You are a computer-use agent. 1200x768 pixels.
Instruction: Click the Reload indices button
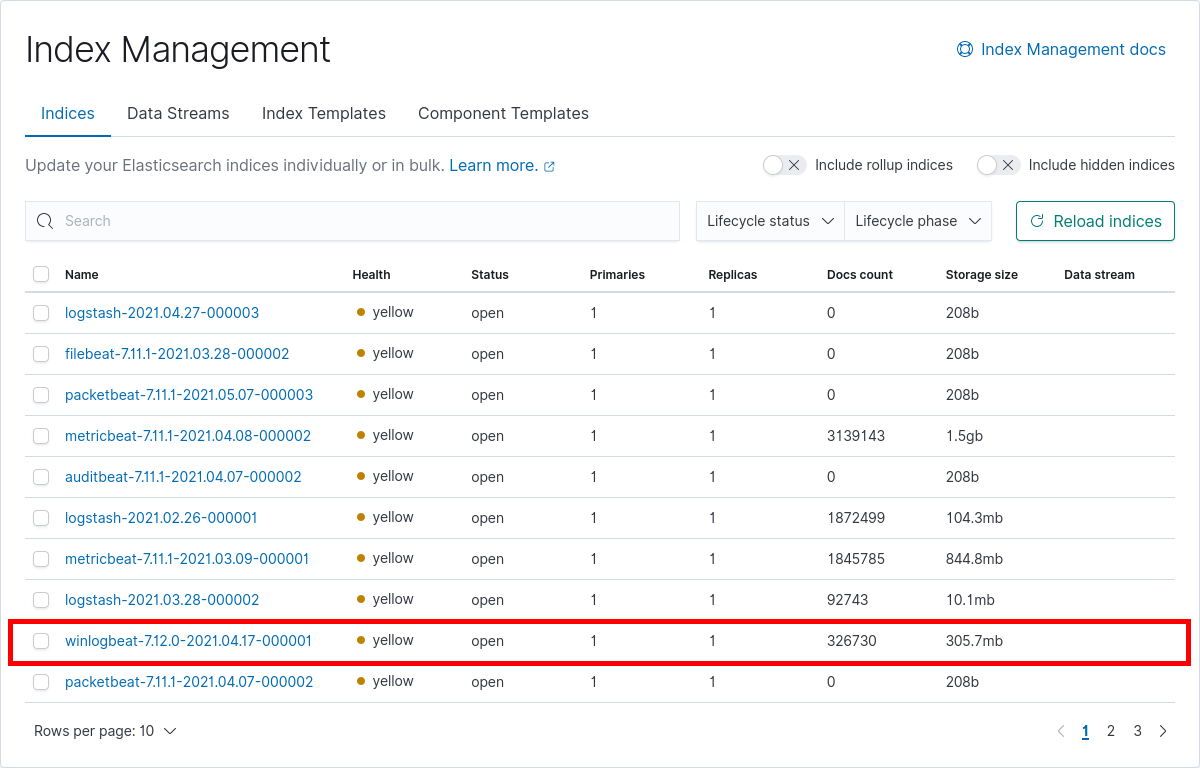1095,221
